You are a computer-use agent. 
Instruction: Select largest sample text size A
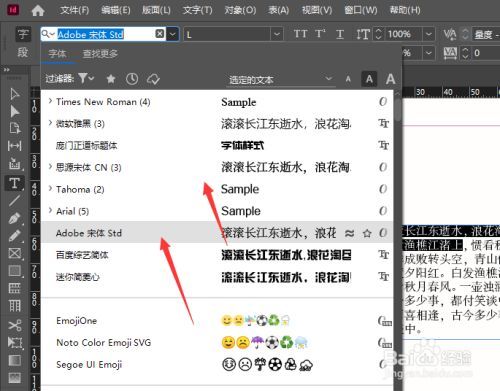click(390, 79)
